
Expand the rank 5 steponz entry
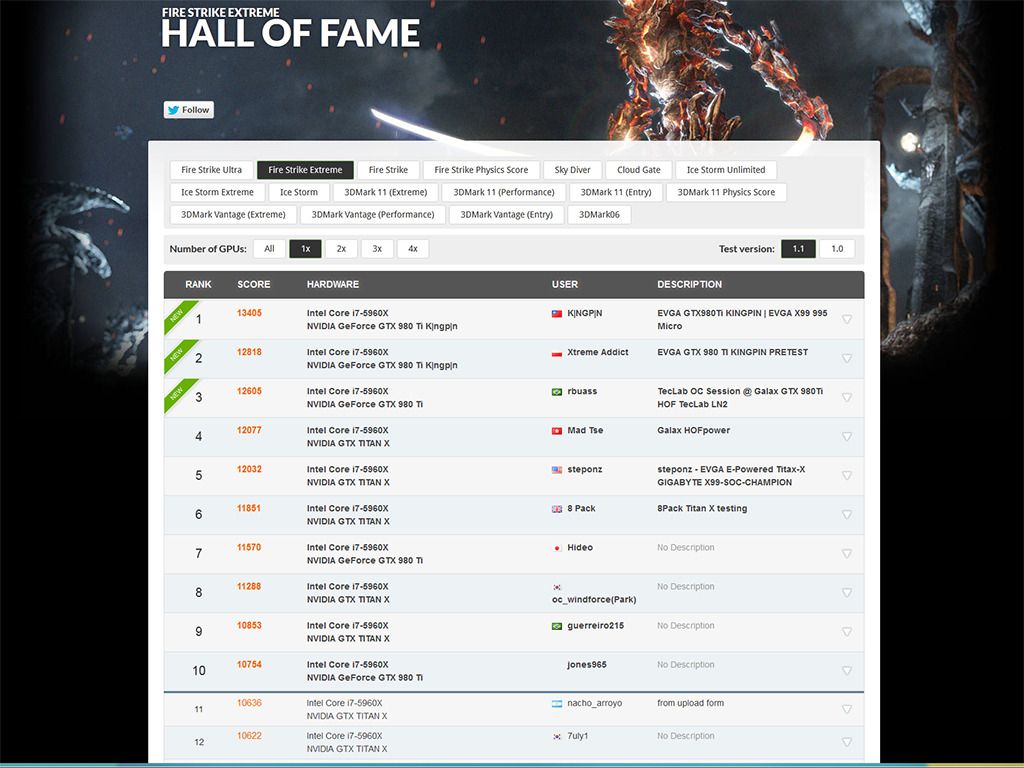tap(846, 476)
